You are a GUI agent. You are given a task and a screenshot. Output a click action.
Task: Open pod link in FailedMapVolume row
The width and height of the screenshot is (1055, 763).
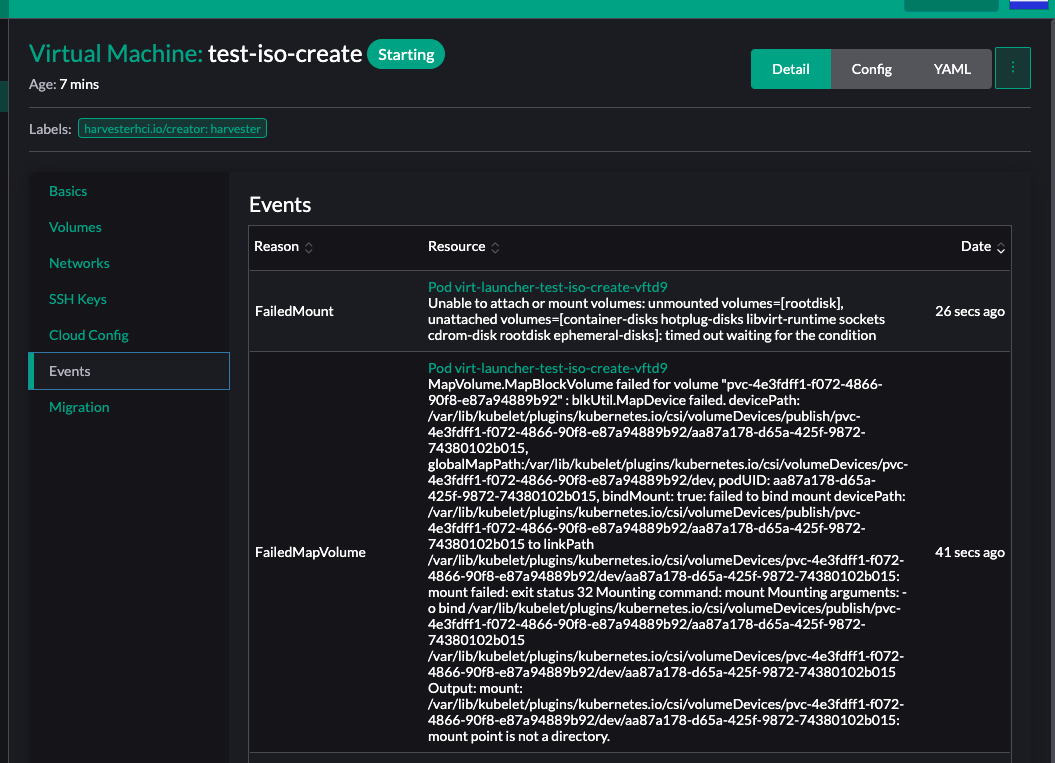pos(548,368)
